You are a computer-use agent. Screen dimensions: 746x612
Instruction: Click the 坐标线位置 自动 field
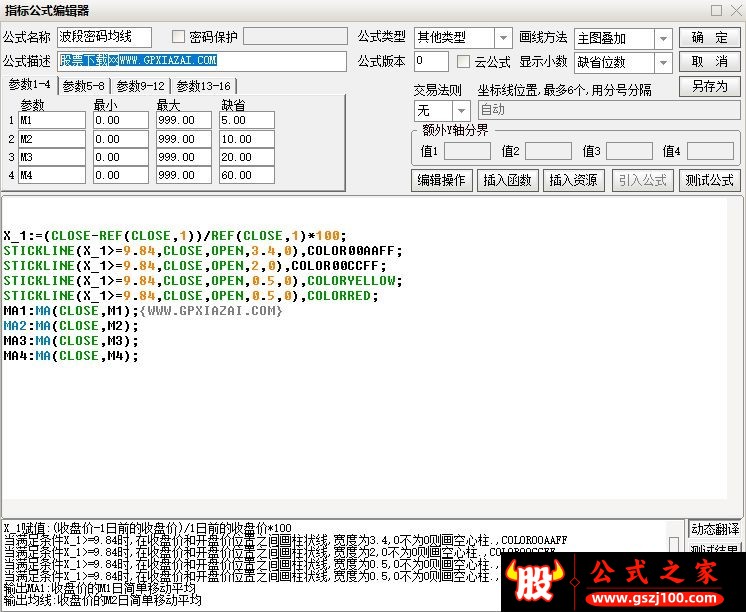coord(609,110)
